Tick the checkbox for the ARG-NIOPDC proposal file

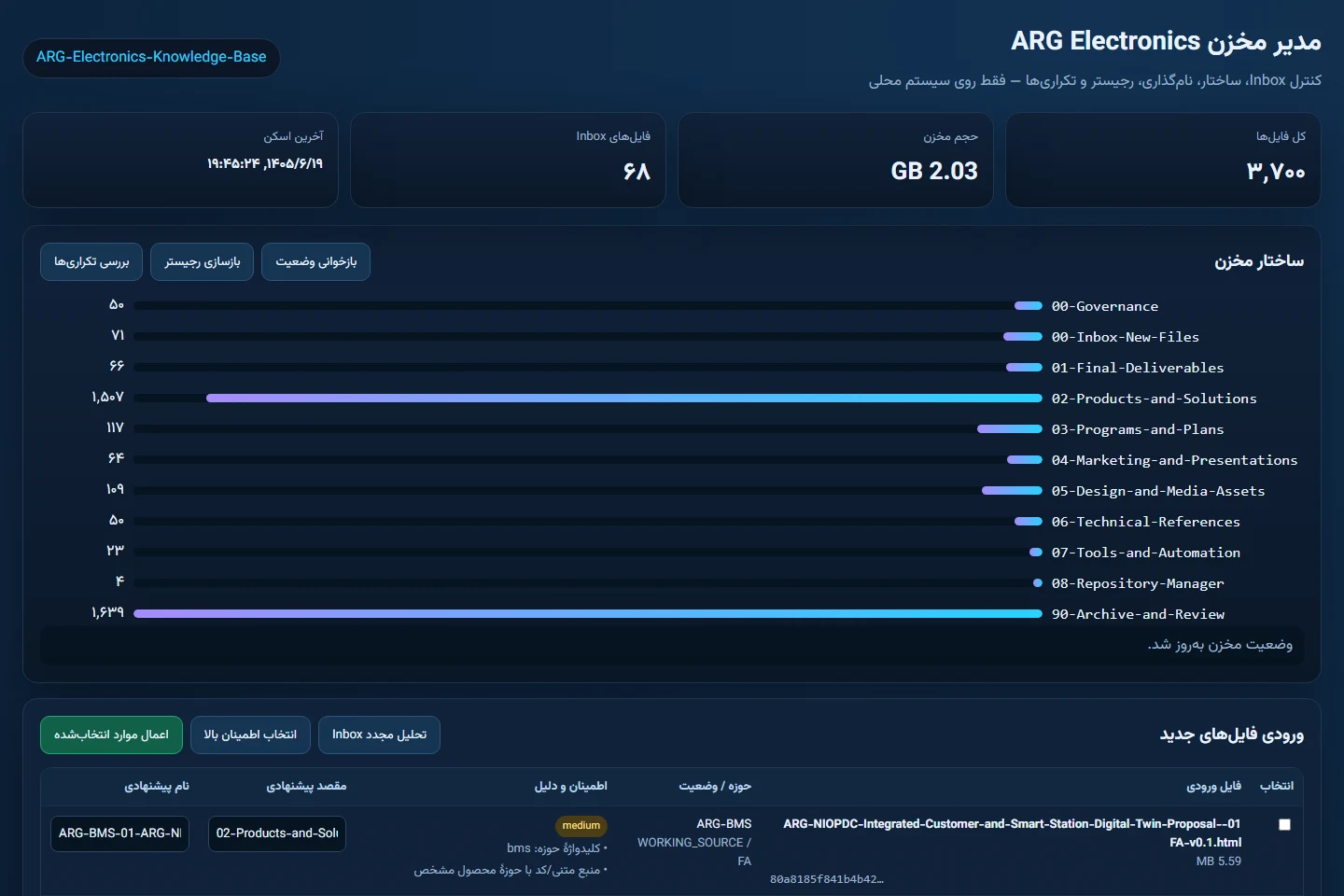click(1284, 824)
